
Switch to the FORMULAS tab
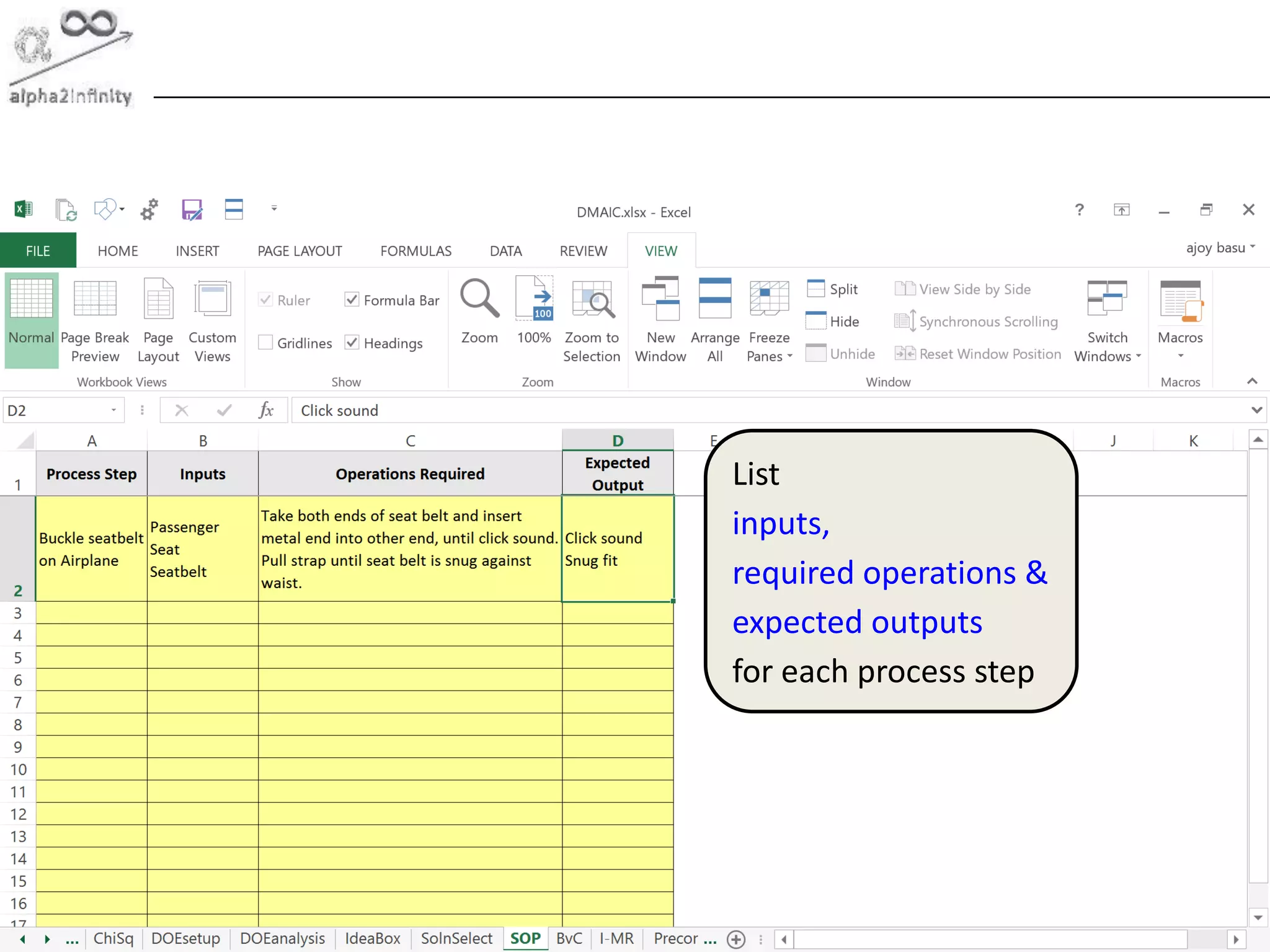(415, 251)
